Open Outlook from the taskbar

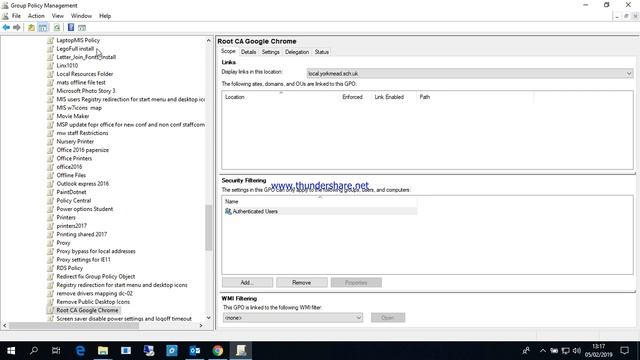click(195, 351)
